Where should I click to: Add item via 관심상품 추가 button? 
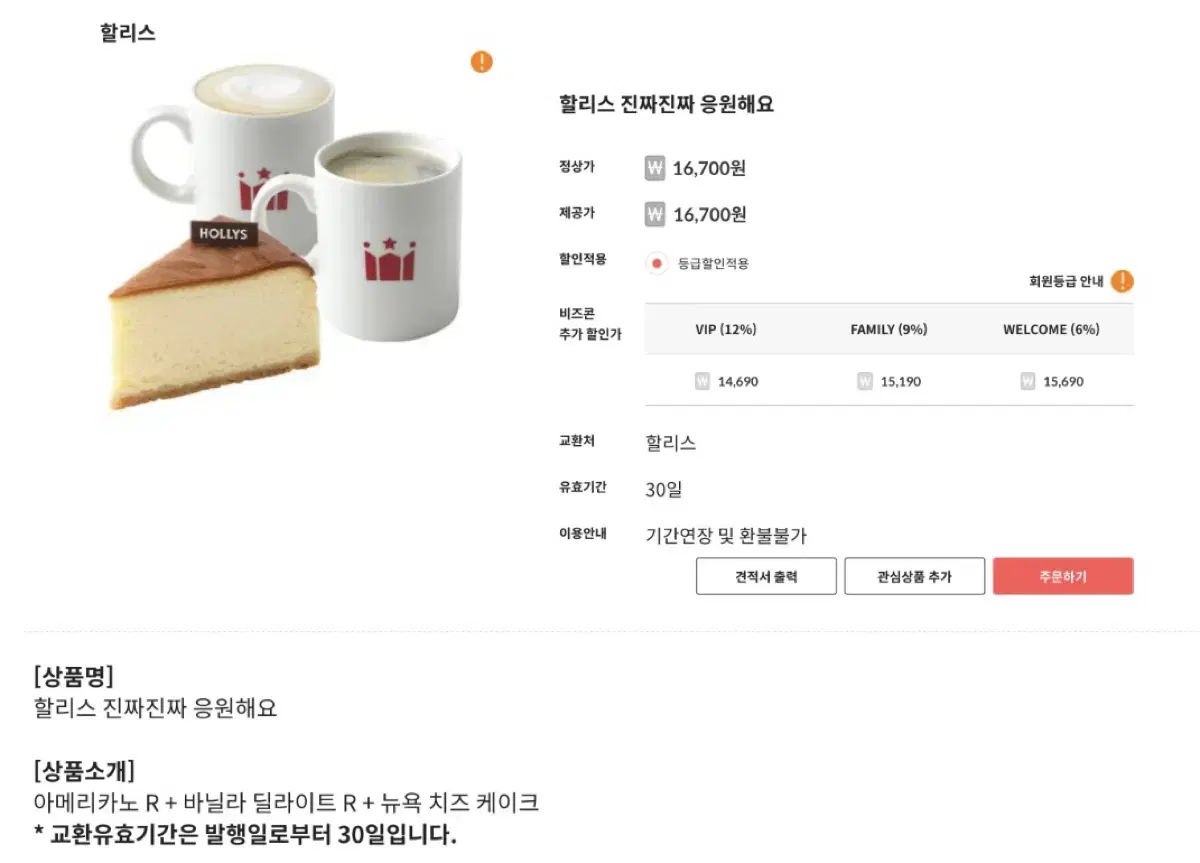point(915,576)
